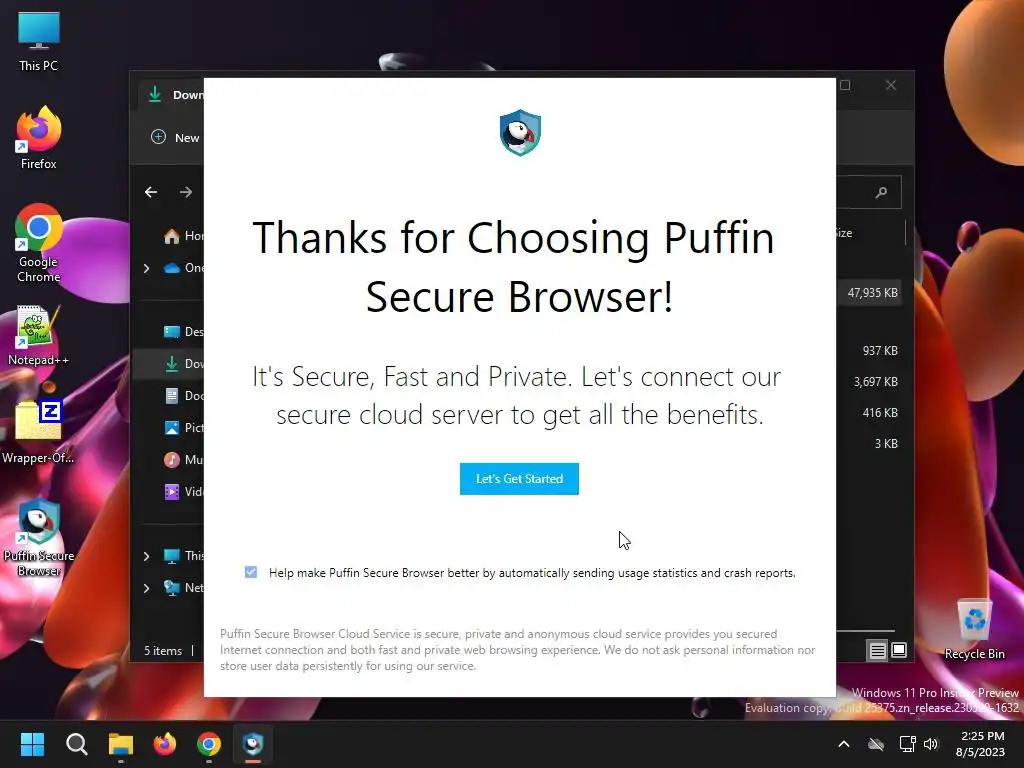
Task: Expand the This PC node in Explorer
Action: 146,556
